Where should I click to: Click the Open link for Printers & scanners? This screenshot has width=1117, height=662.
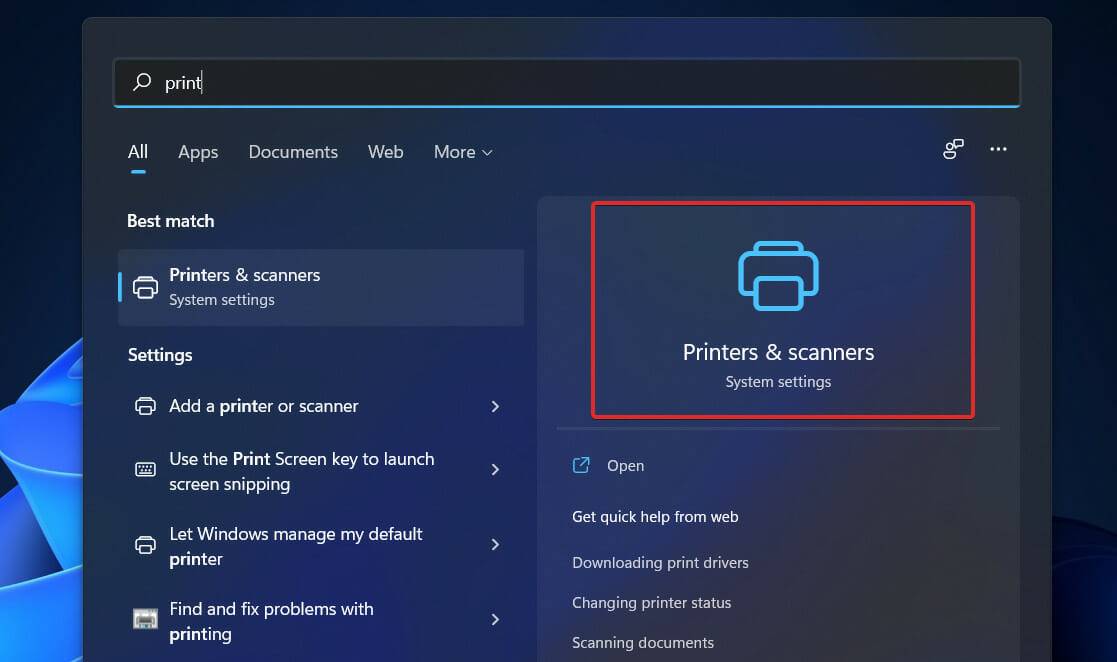tap(626, 465)
